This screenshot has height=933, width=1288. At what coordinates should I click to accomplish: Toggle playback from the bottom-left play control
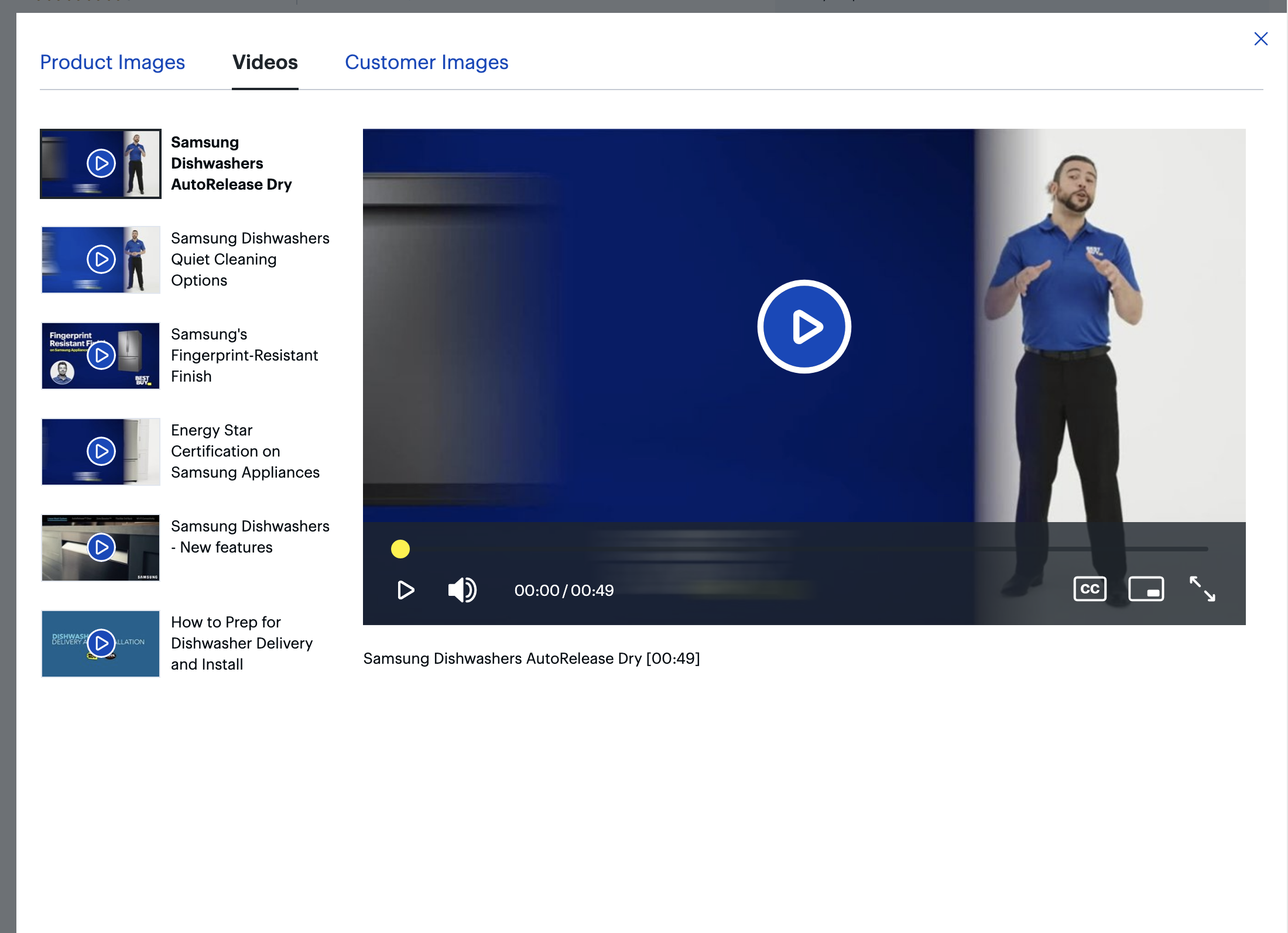[406, 590]
